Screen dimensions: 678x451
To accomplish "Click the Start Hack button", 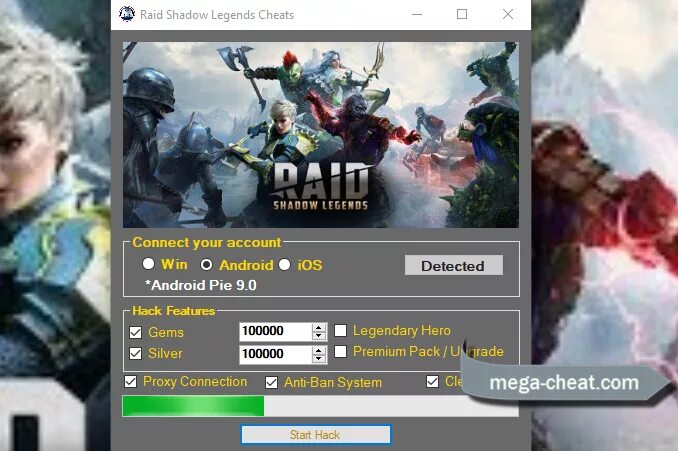I will click(316, 435).
